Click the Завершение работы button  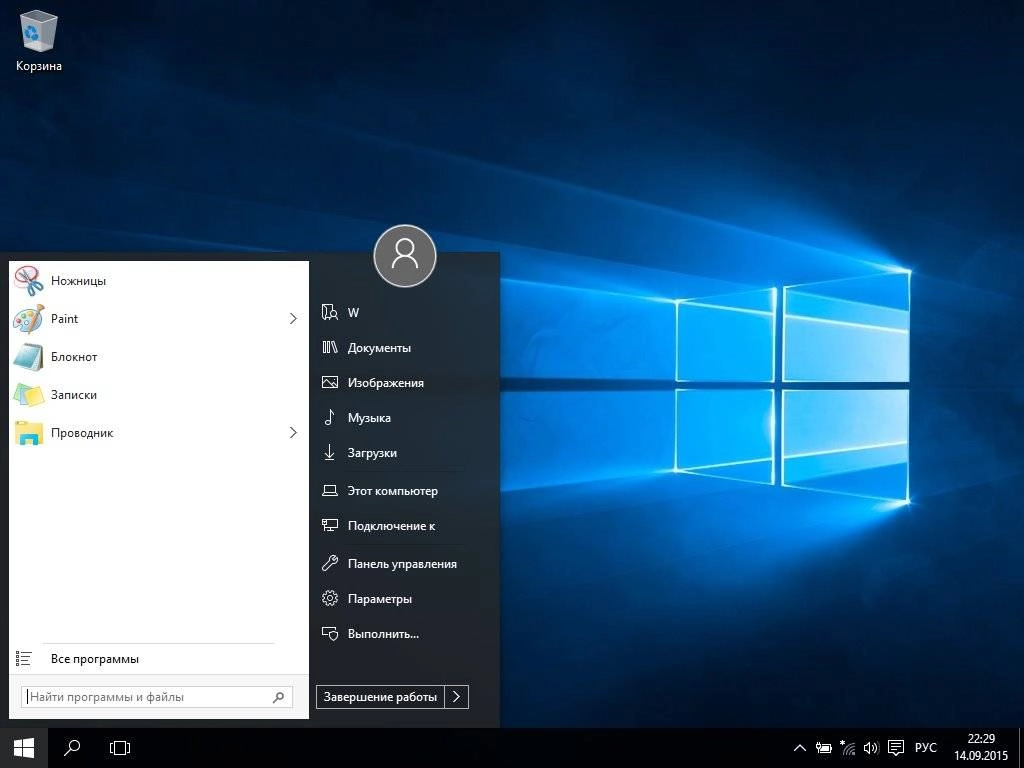point(380,697)
